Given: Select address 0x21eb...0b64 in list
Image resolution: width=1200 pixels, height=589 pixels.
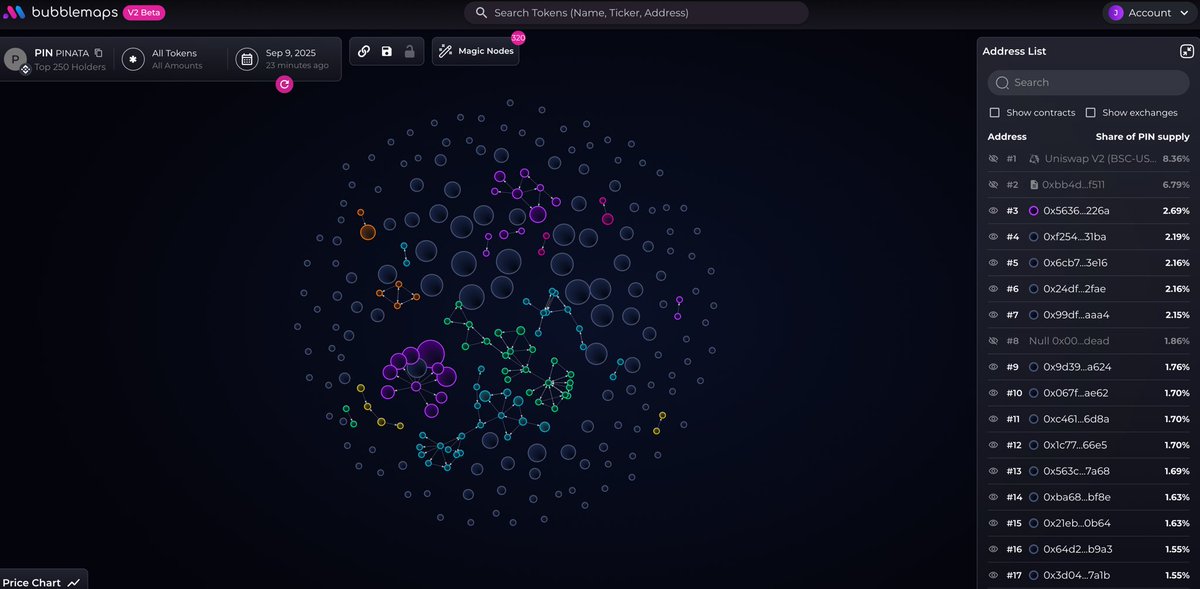Looking at the screenshot, I should [x=1076, y=523].
